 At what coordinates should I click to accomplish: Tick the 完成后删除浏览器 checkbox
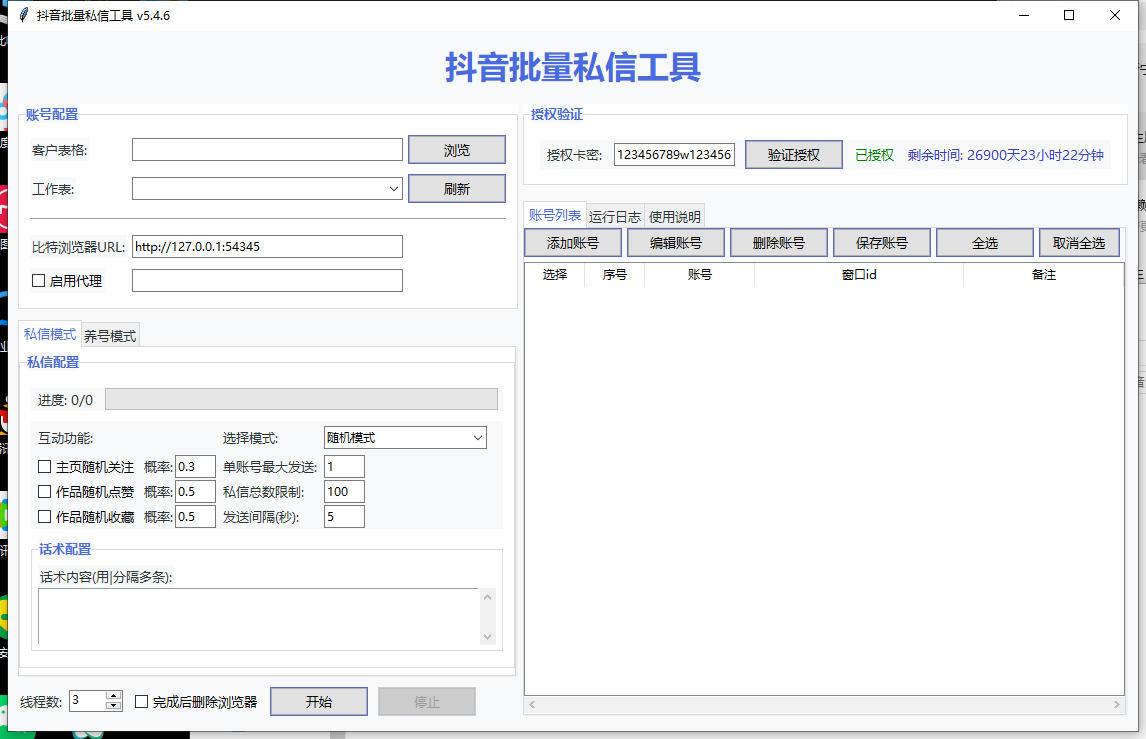click(x=142, y=702)
